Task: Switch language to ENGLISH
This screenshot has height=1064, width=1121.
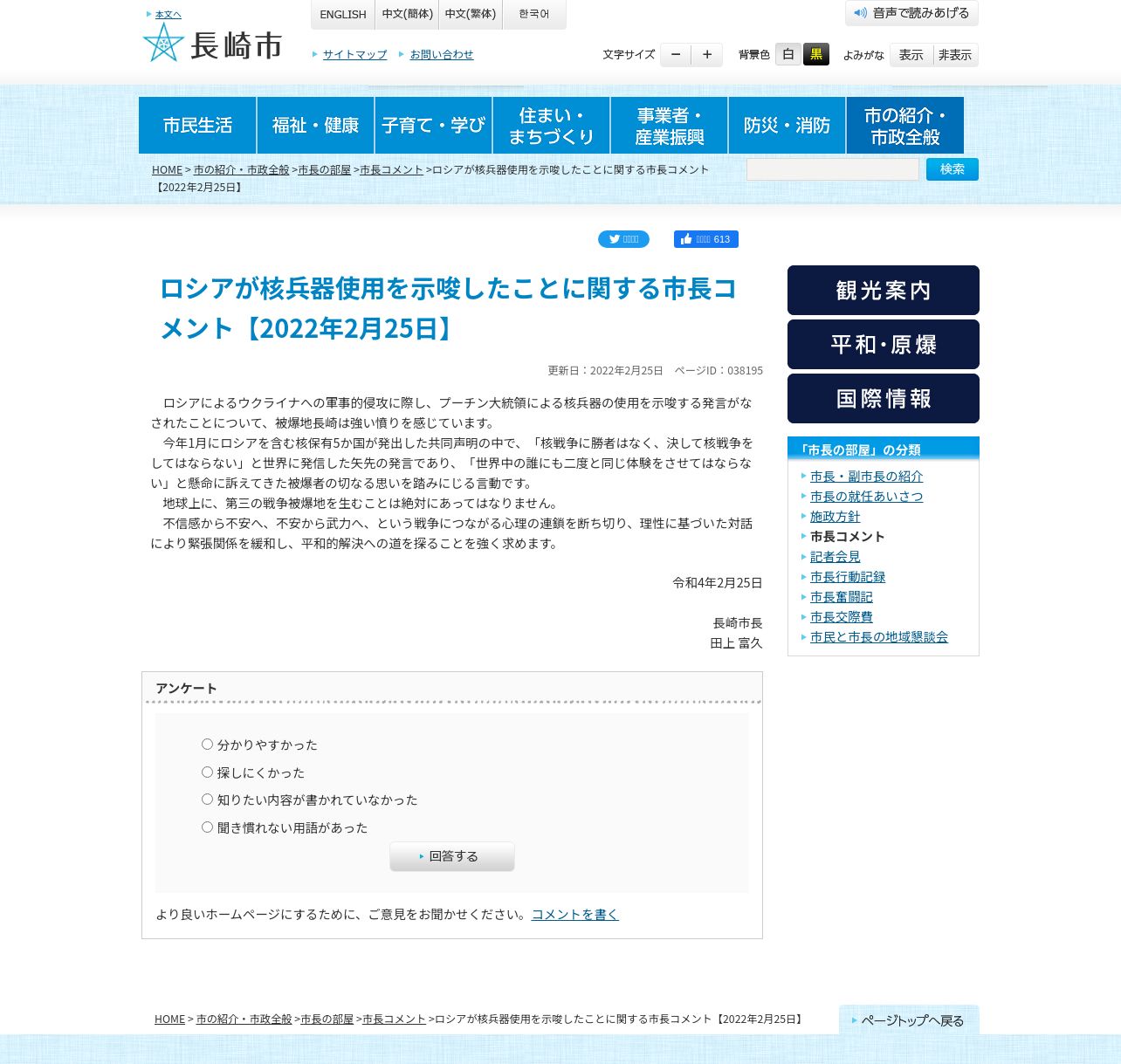Action: coord(343,14)
